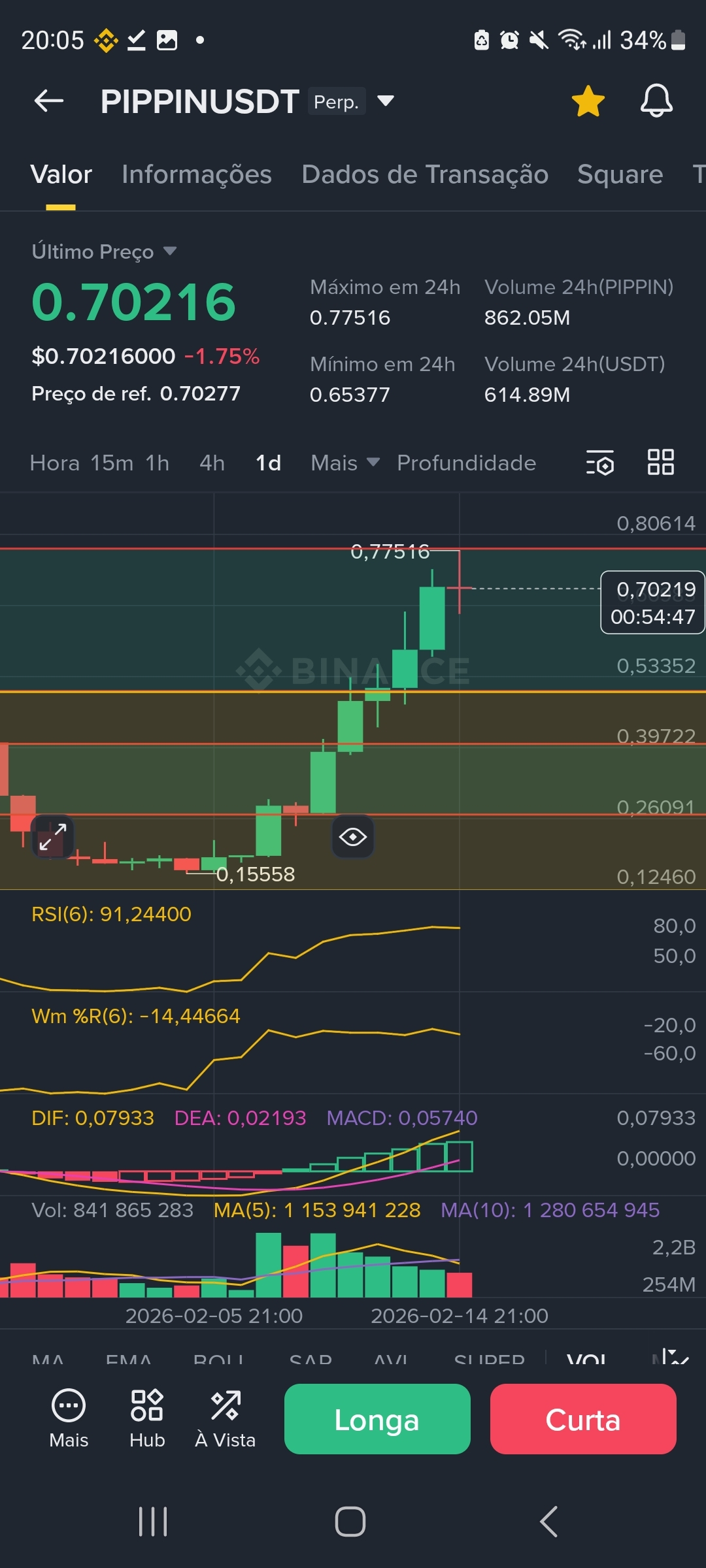Open the Informações tab

(x=197, y=175)
